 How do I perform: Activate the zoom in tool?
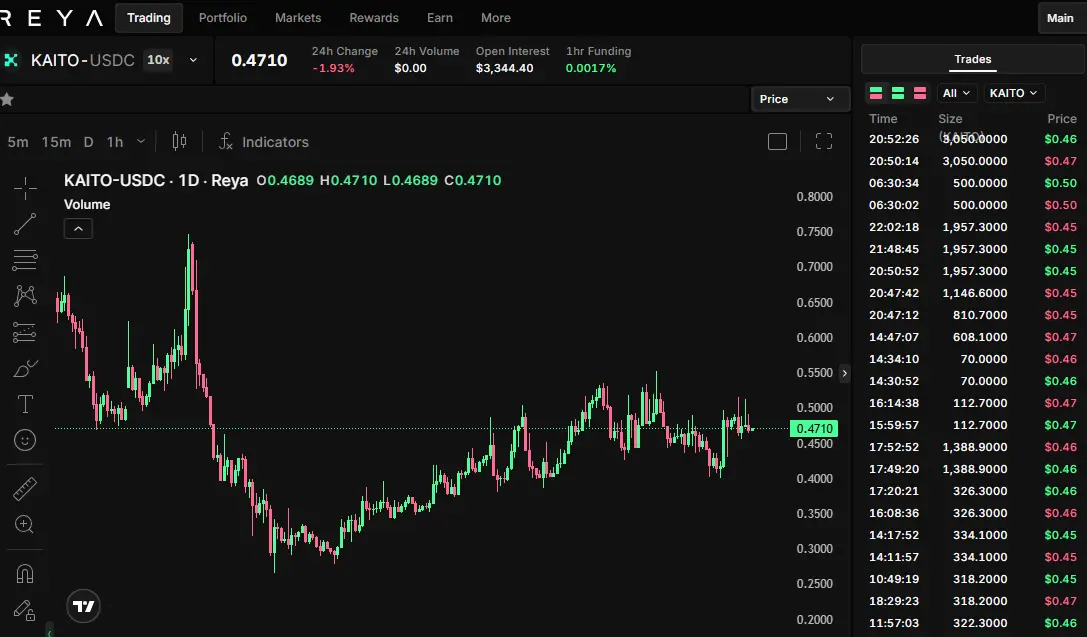25,525
